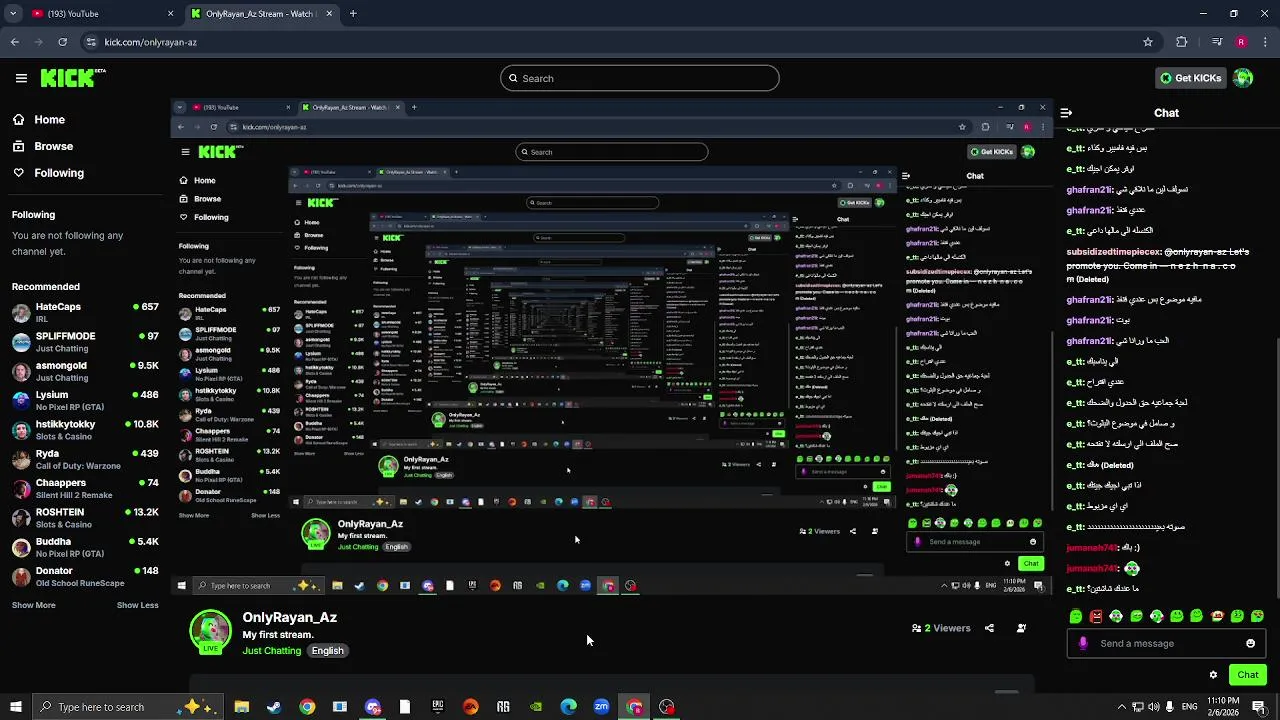Open SPLIFFMODE channel from the Recommended list

tap(85, 341)
